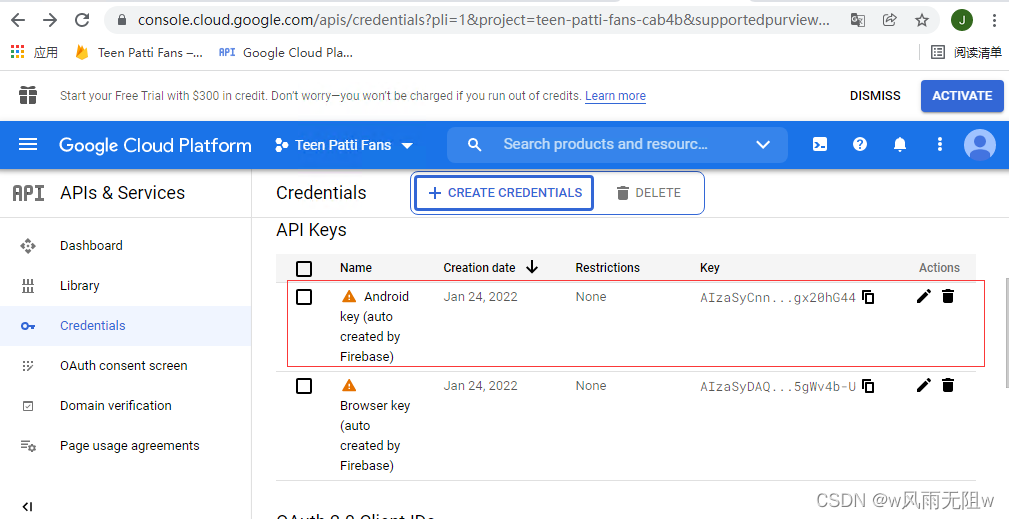The image size is (1009, 519).
Task: Delete the Browser key trash icon
Action: [x=948, y=385]
